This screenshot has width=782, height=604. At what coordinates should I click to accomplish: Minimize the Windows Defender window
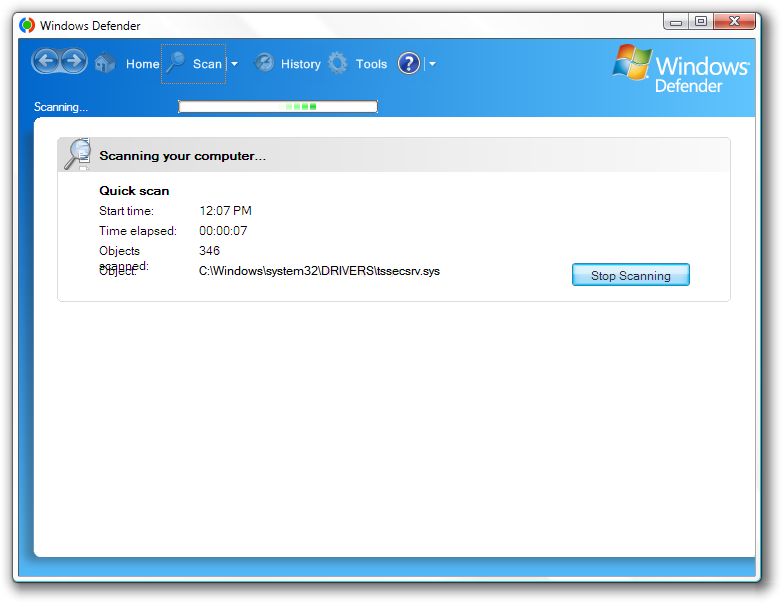tap(676, 21)
